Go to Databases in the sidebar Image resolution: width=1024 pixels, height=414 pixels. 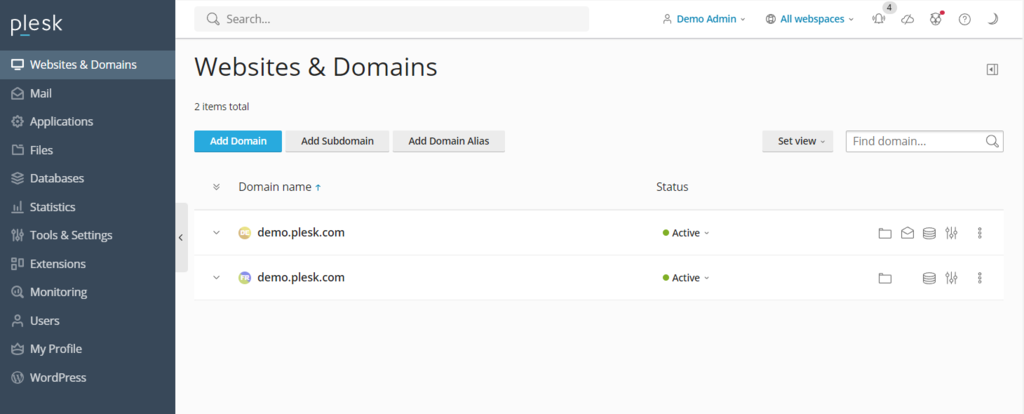point(57,178)
